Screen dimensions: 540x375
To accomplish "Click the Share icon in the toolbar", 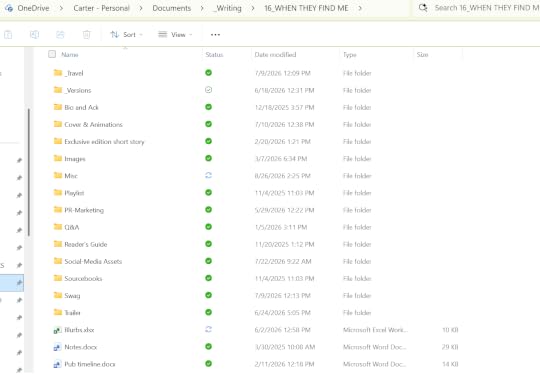I will tap(60, 34).
